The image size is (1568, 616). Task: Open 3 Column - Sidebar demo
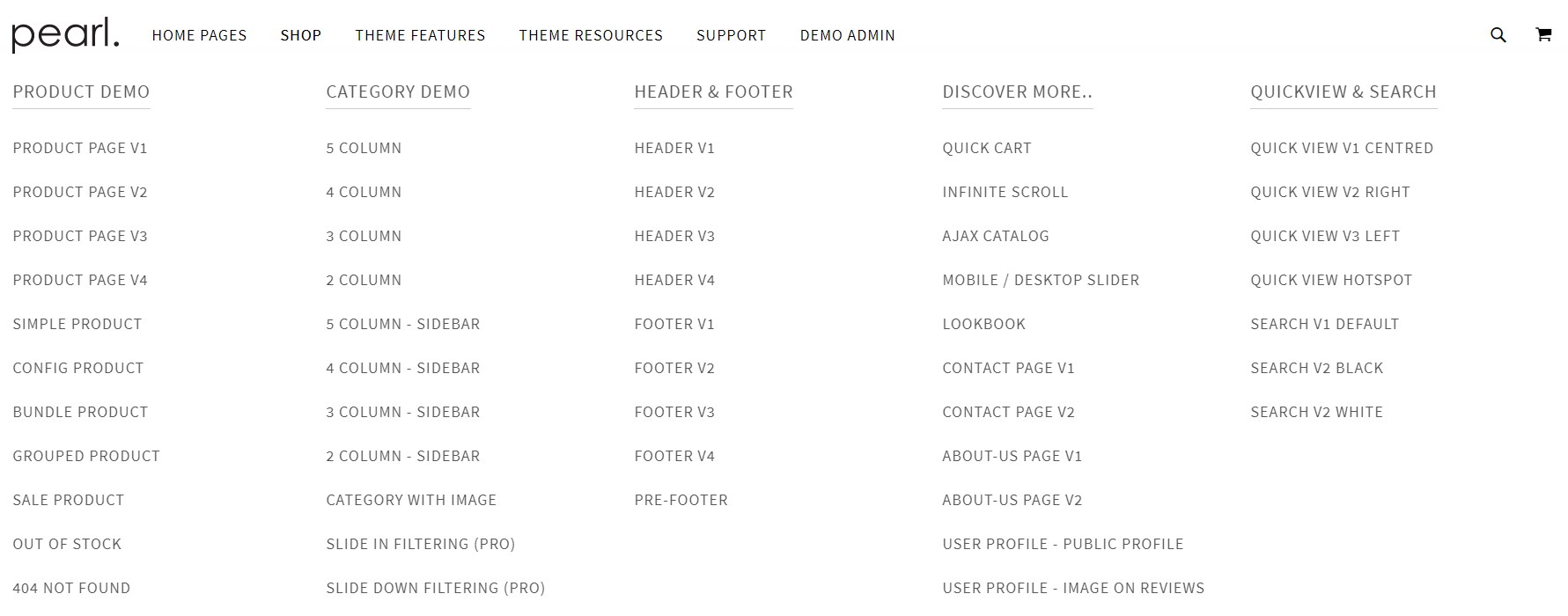402,412
